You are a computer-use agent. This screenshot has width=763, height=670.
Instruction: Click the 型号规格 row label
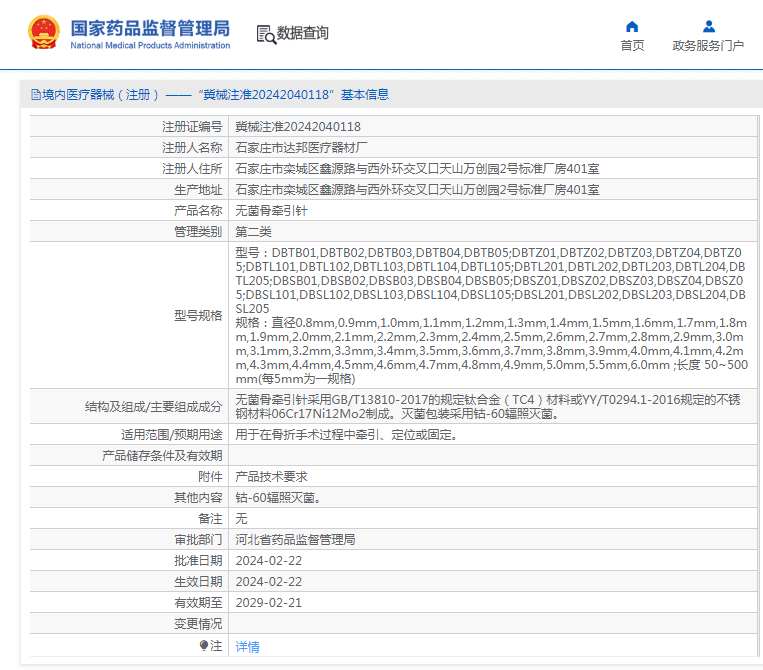coord(197,316)
